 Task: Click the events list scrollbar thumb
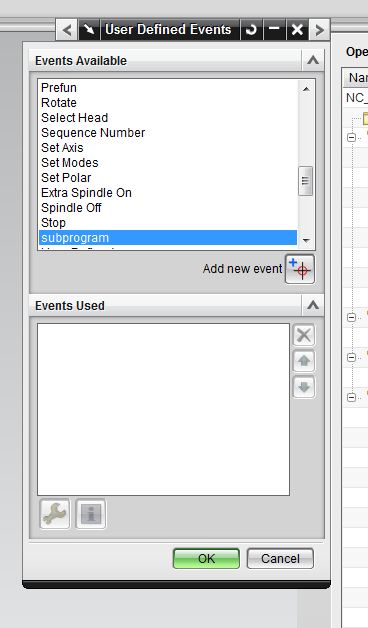click(306, 181)
